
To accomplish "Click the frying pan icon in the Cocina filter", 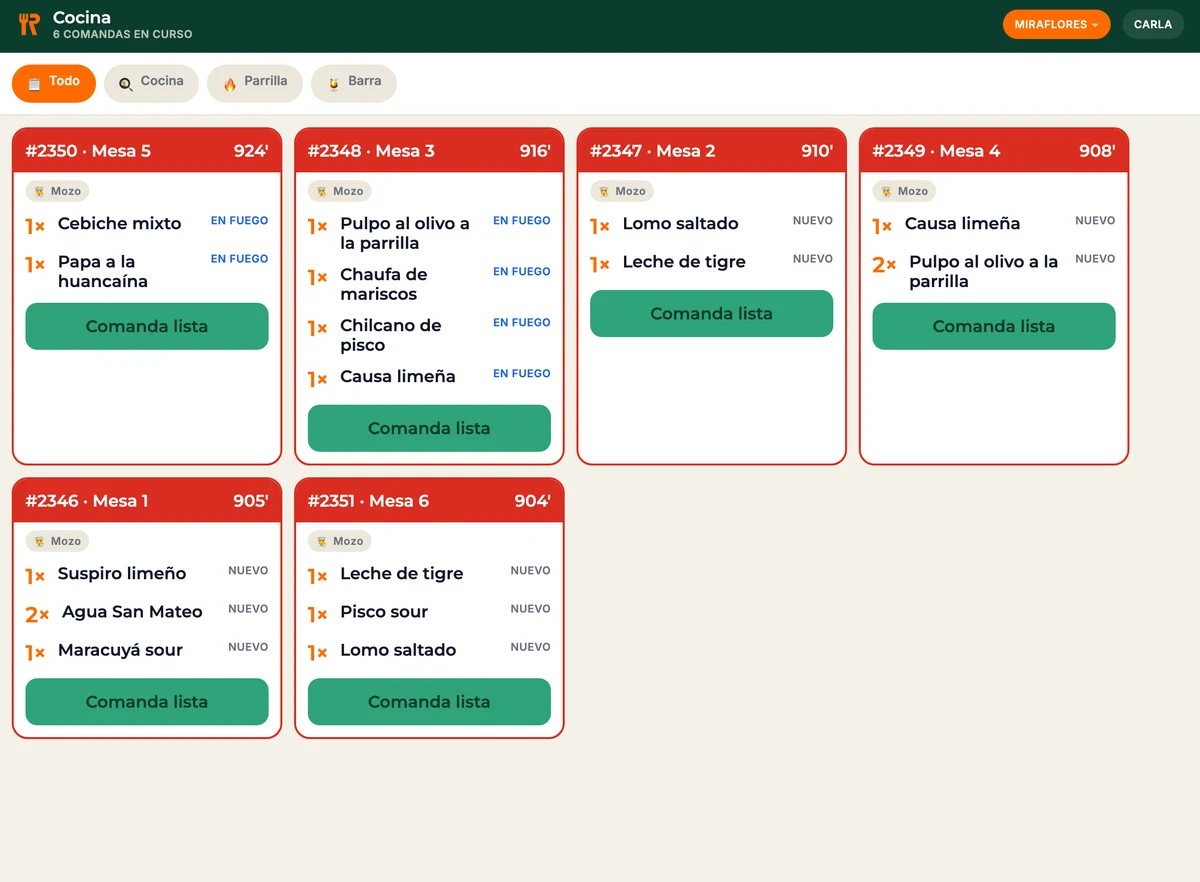I will pos(125,84).
